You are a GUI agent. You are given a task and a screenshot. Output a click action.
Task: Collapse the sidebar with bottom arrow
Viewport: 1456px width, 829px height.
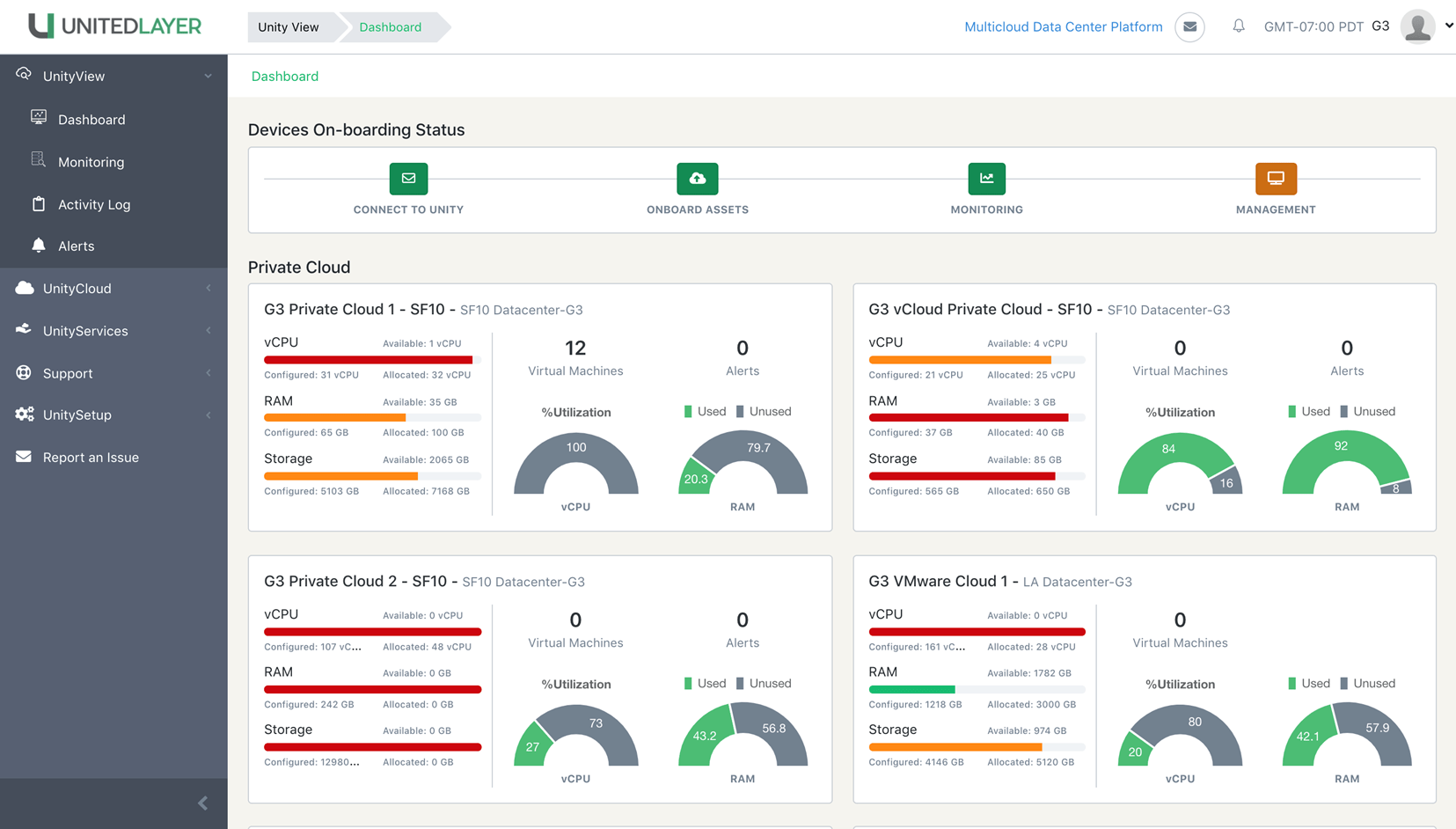(203, 803)
